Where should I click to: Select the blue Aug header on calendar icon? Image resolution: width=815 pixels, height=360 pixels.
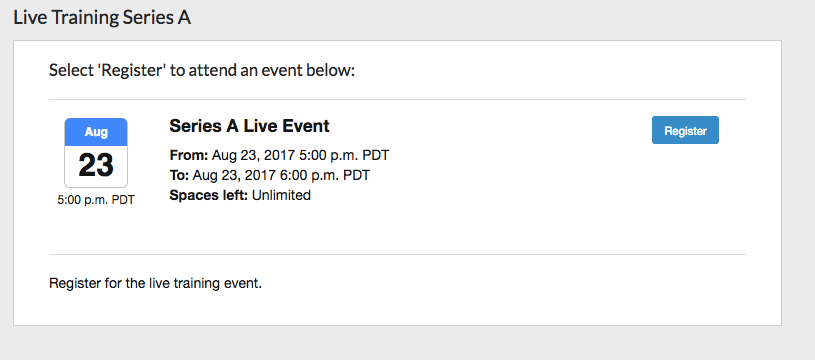[x=96, y=132]
